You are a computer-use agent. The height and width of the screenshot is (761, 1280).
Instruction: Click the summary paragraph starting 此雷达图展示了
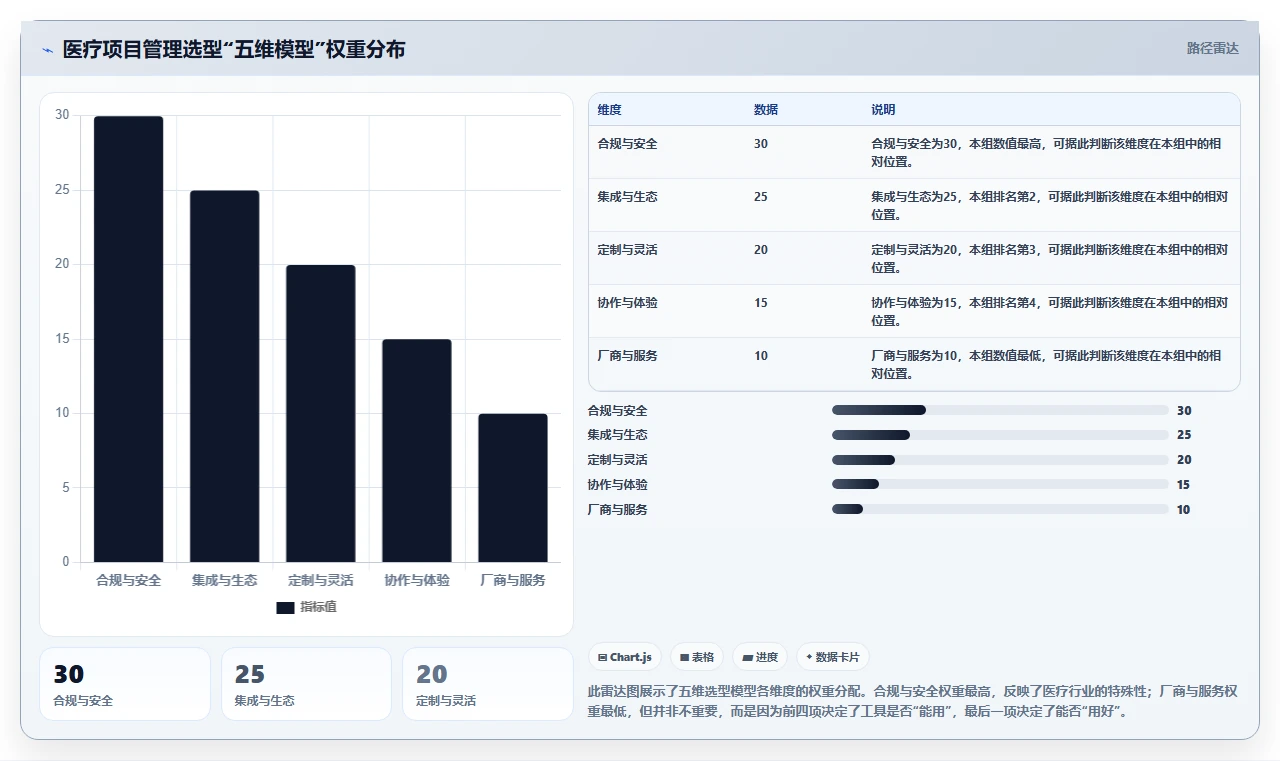[913, 702]
